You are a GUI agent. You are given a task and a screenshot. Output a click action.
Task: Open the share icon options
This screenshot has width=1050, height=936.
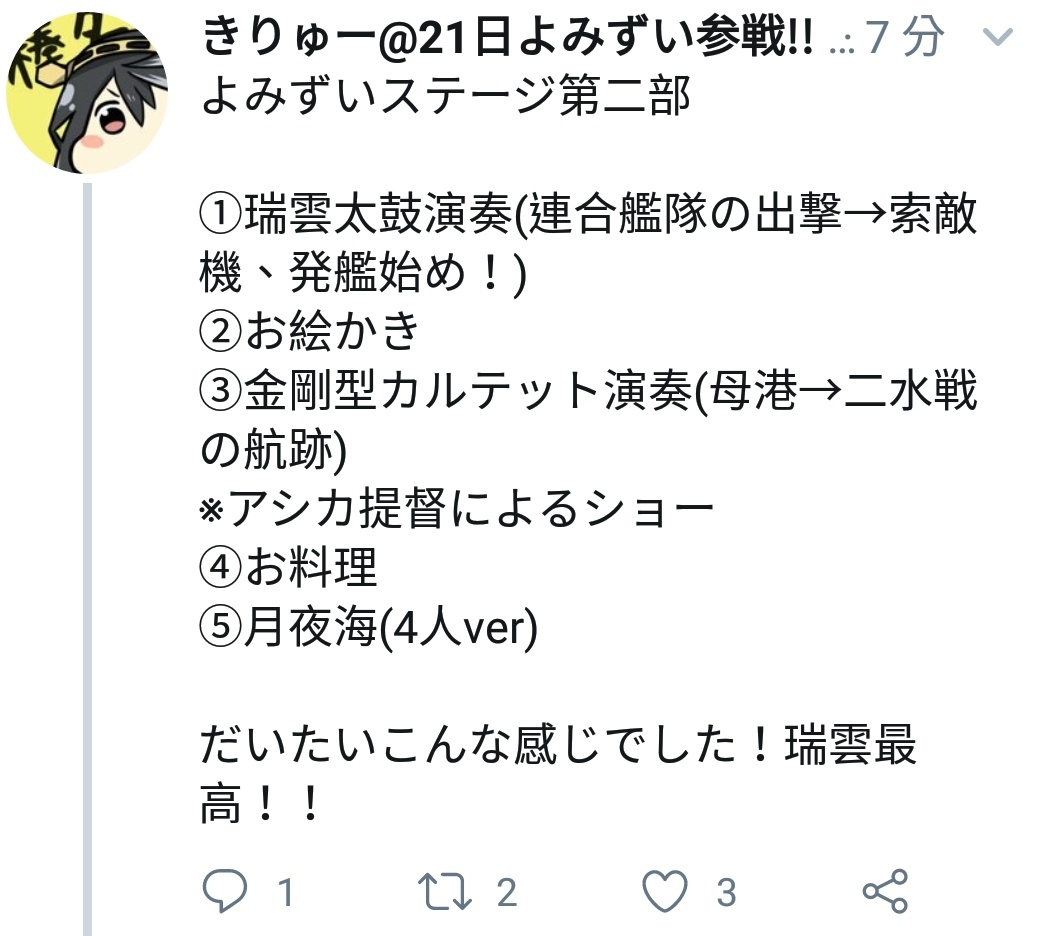(885, 891)
